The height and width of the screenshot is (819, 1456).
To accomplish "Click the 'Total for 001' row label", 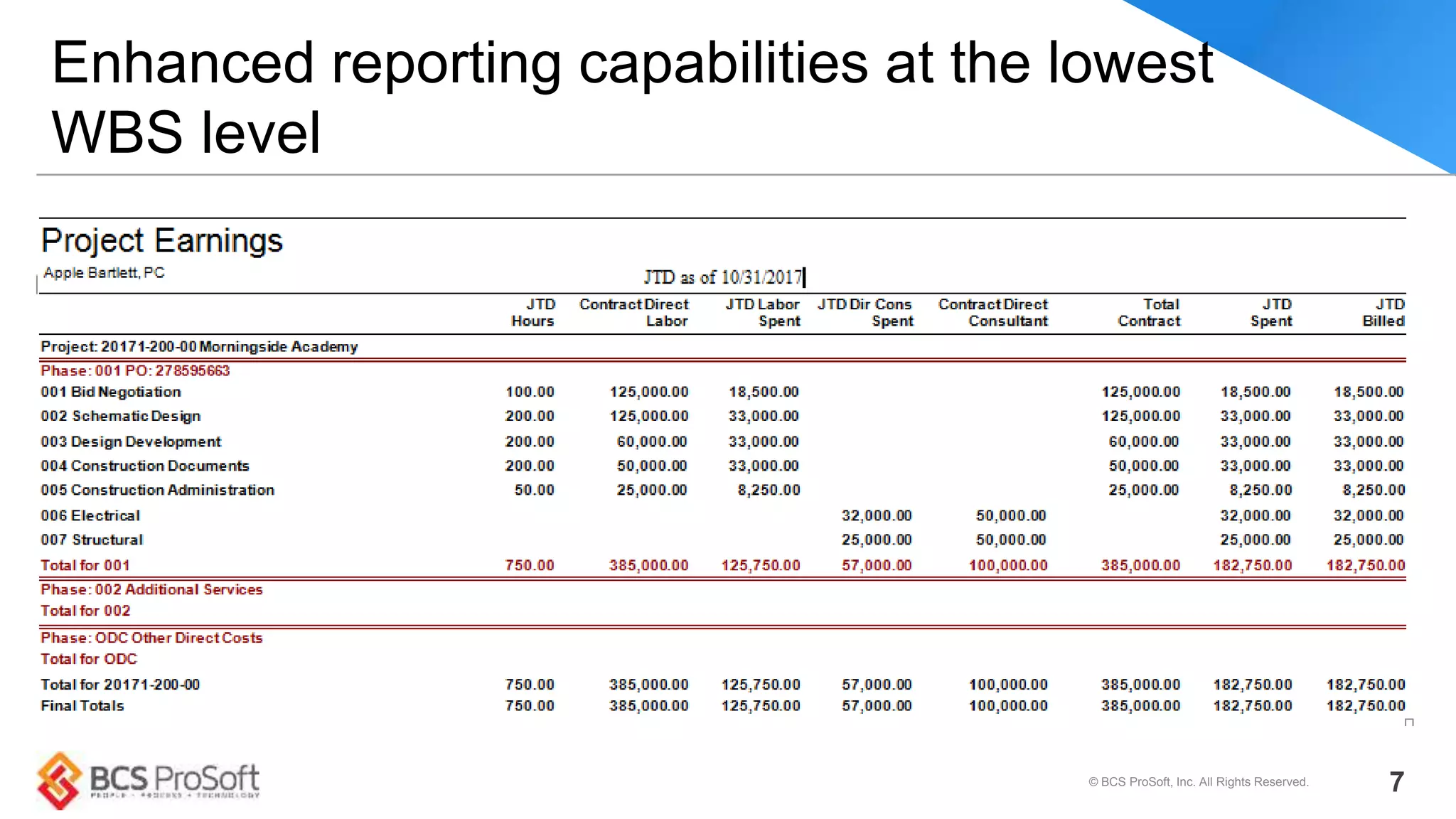I will tap(85, 566).
